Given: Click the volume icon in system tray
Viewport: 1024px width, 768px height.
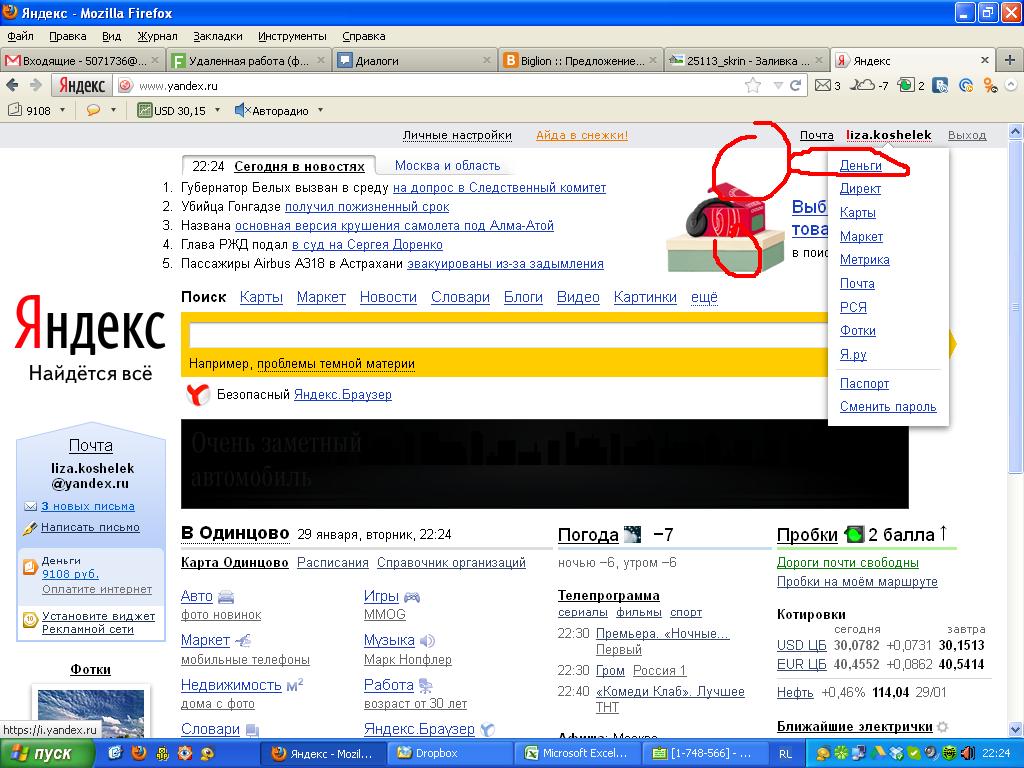Looking at the screenshot, I should (968, 753).
